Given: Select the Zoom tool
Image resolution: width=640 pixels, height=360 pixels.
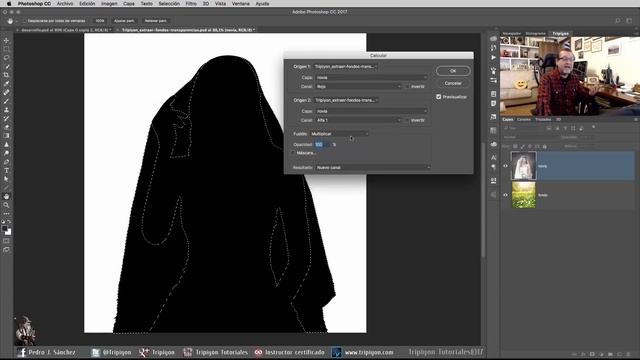Looking at the screenshot, I should tap(6, 205).
